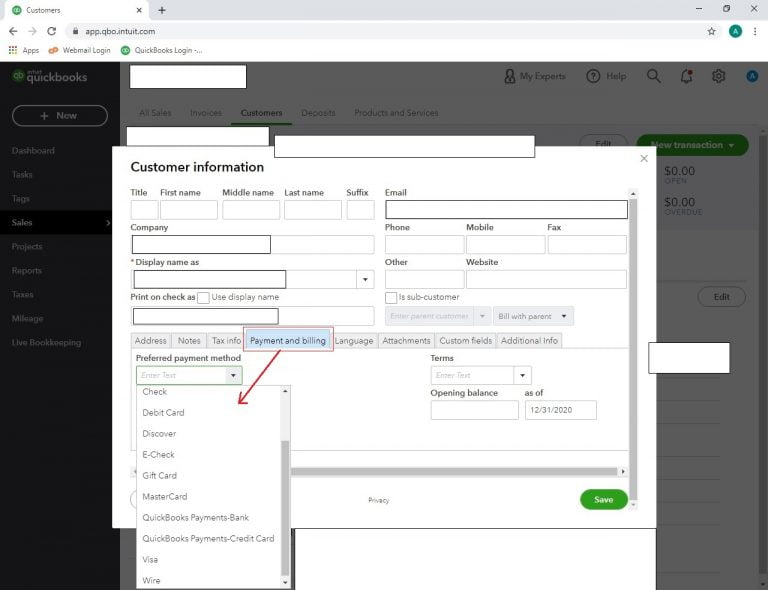Close the Customers browser tab
Viewport: 768px width, 590px height.
pos(139,10)
